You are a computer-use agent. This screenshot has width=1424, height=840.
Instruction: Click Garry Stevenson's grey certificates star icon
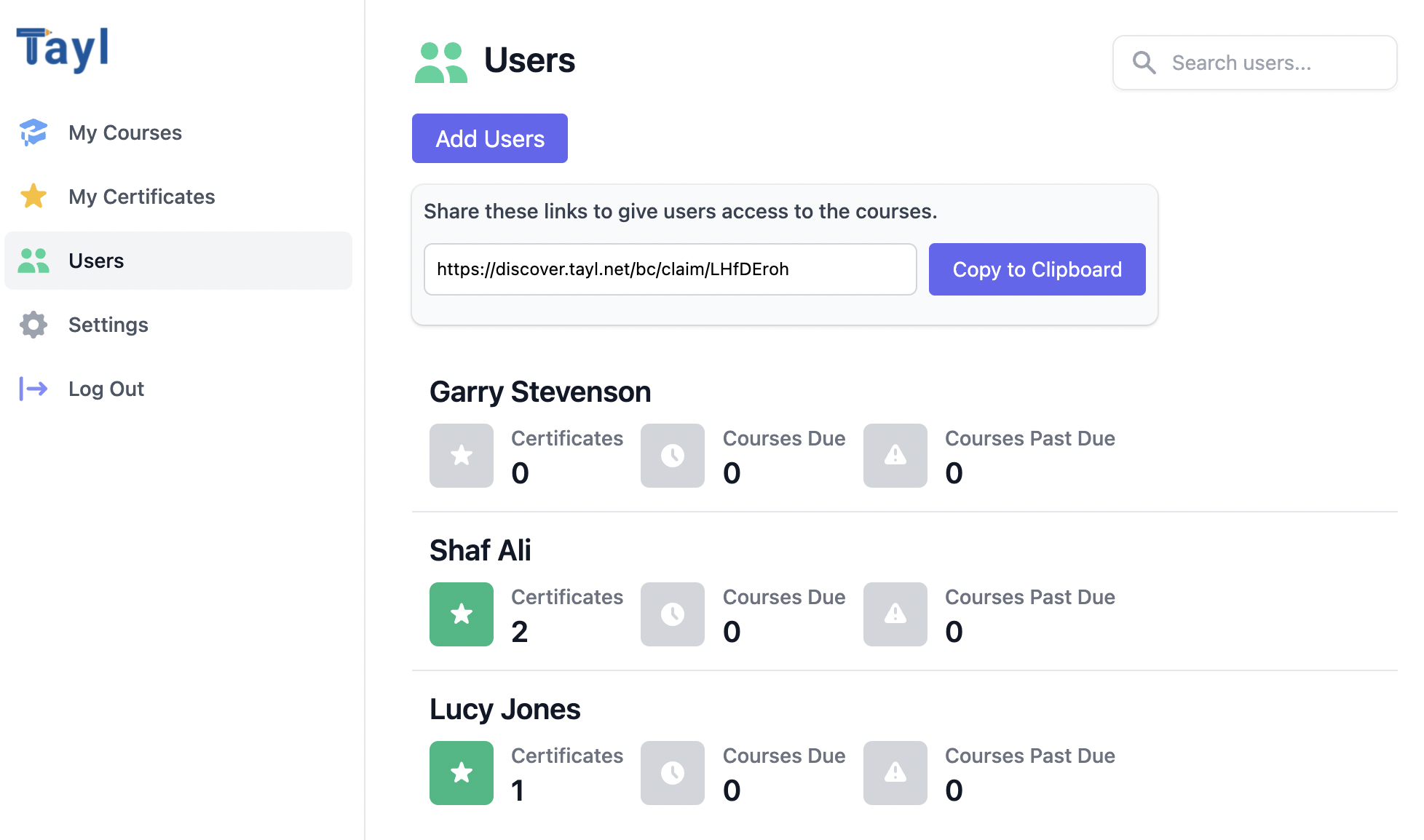pyautogui.click(x=462, y=456)
